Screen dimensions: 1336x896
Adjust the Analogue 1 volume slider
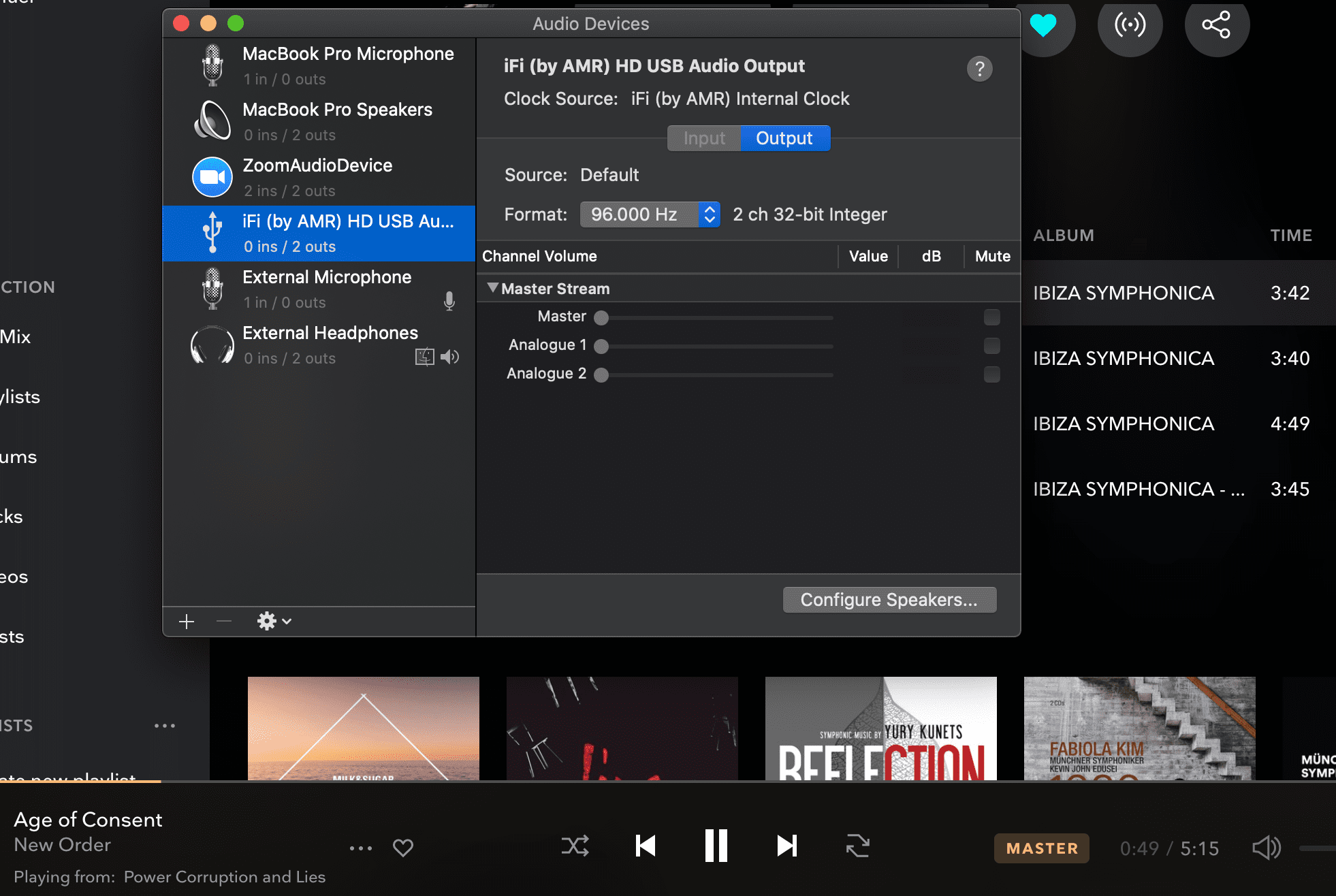pos(714,347)
